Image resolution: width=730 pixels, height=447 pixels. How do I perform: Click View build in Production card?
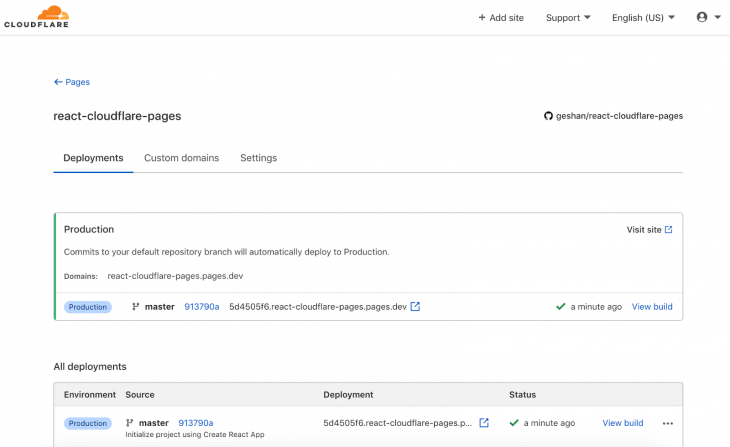click(652, 306)
